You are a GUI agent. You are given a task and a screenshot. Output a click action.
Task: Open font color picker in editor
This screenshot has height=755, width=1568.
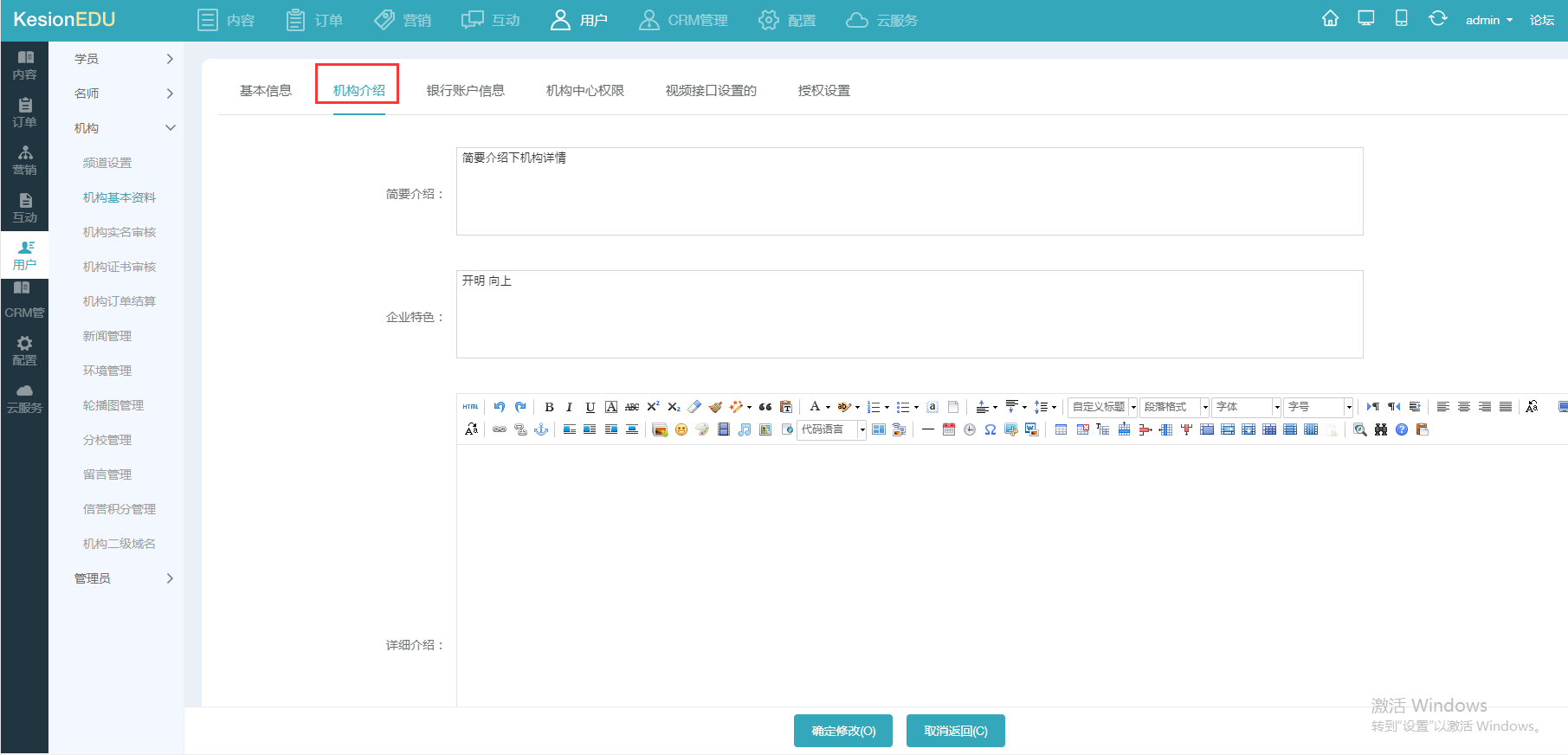coord(815,407)
